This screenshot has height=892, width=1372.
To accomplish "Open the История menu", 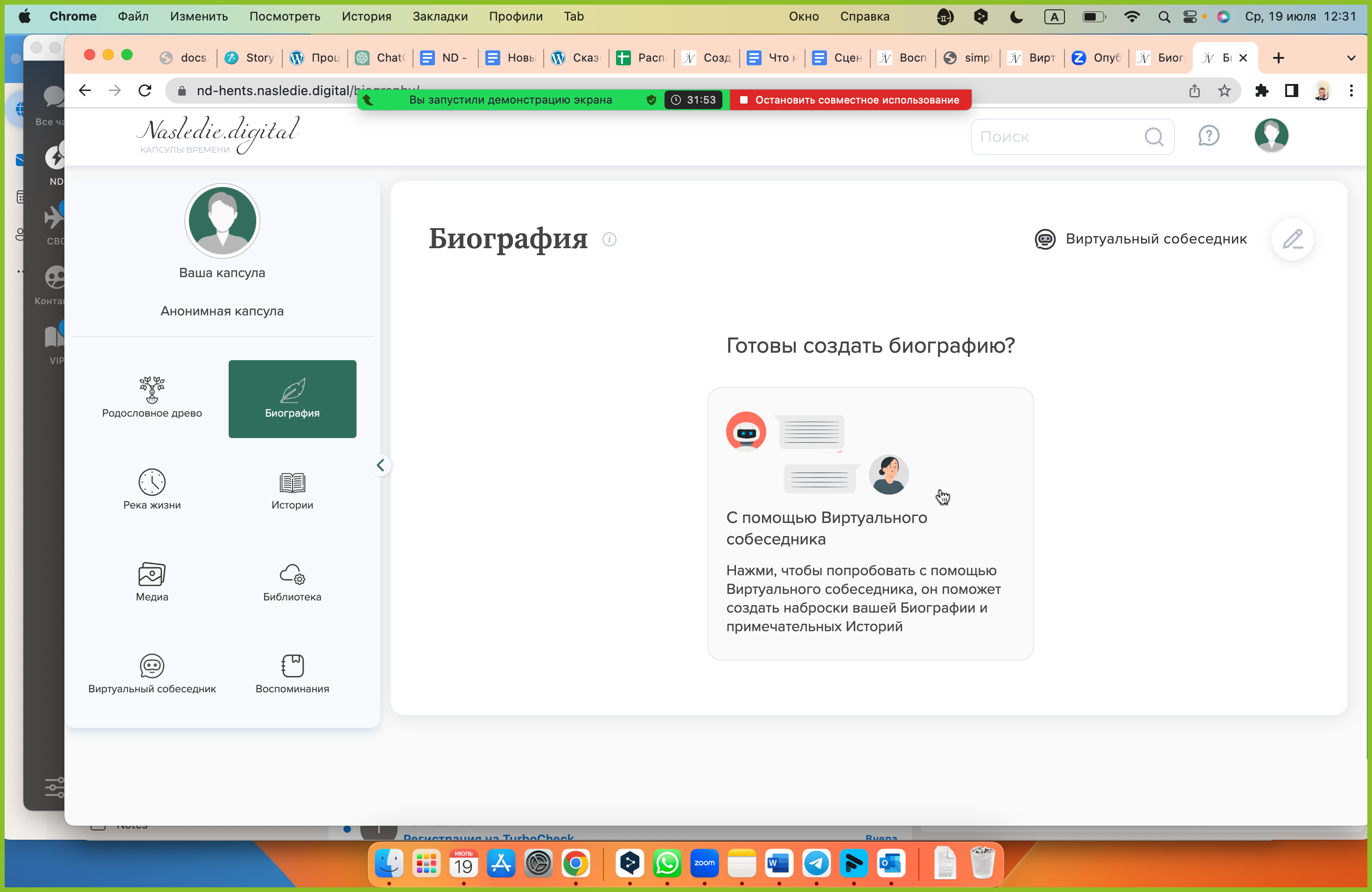I will (367, 16).
